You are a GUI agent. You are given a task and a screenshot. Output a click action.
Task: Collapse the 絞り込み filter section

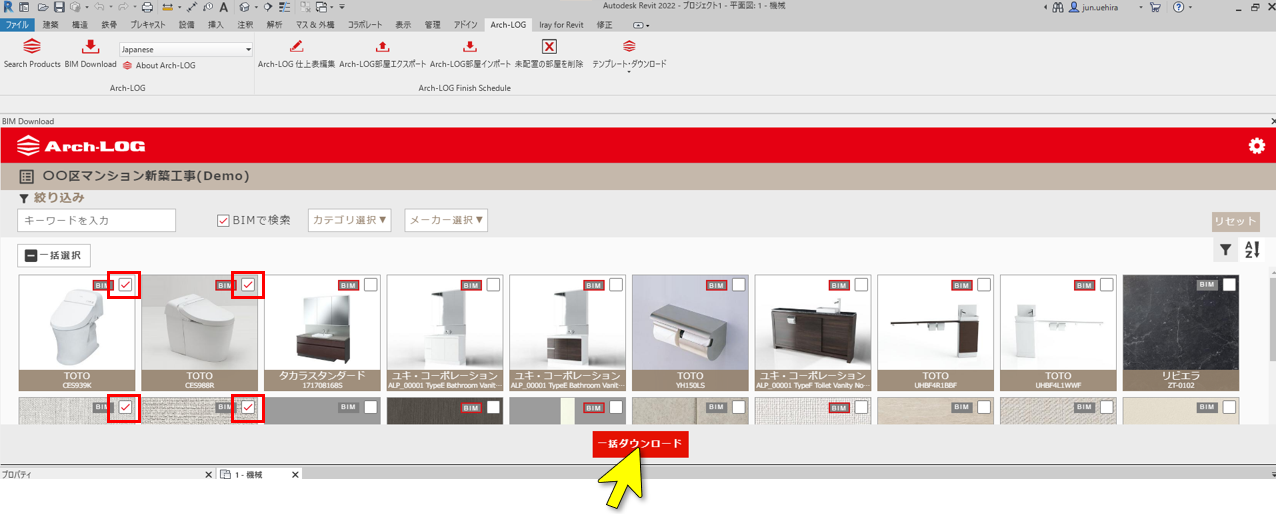51,198
